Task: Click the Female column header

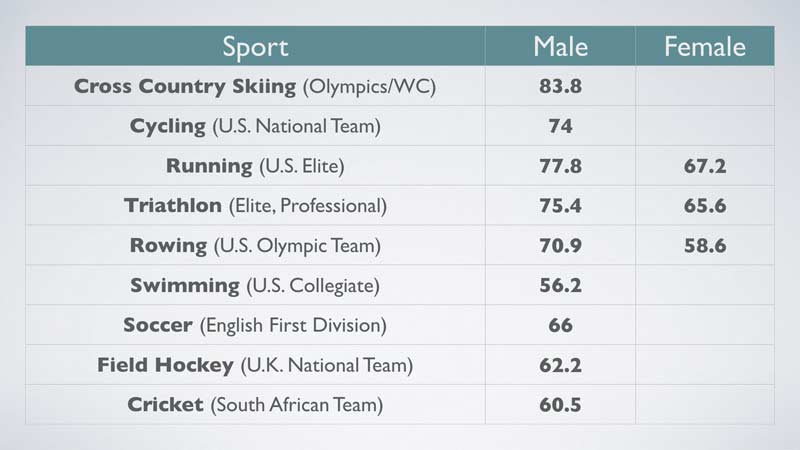Action: [x=705, y=46]
